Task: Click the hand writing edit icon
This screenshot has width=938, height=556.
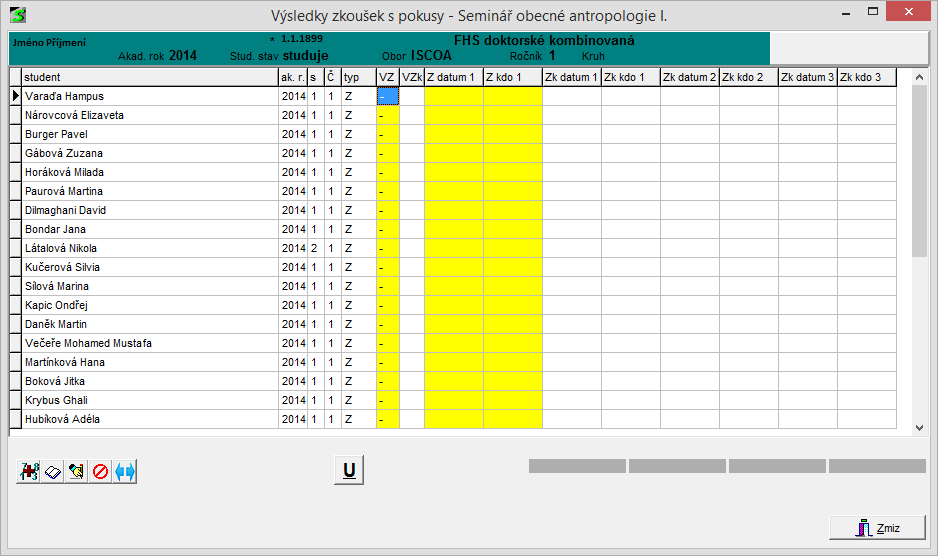Action: pos(76,471)
